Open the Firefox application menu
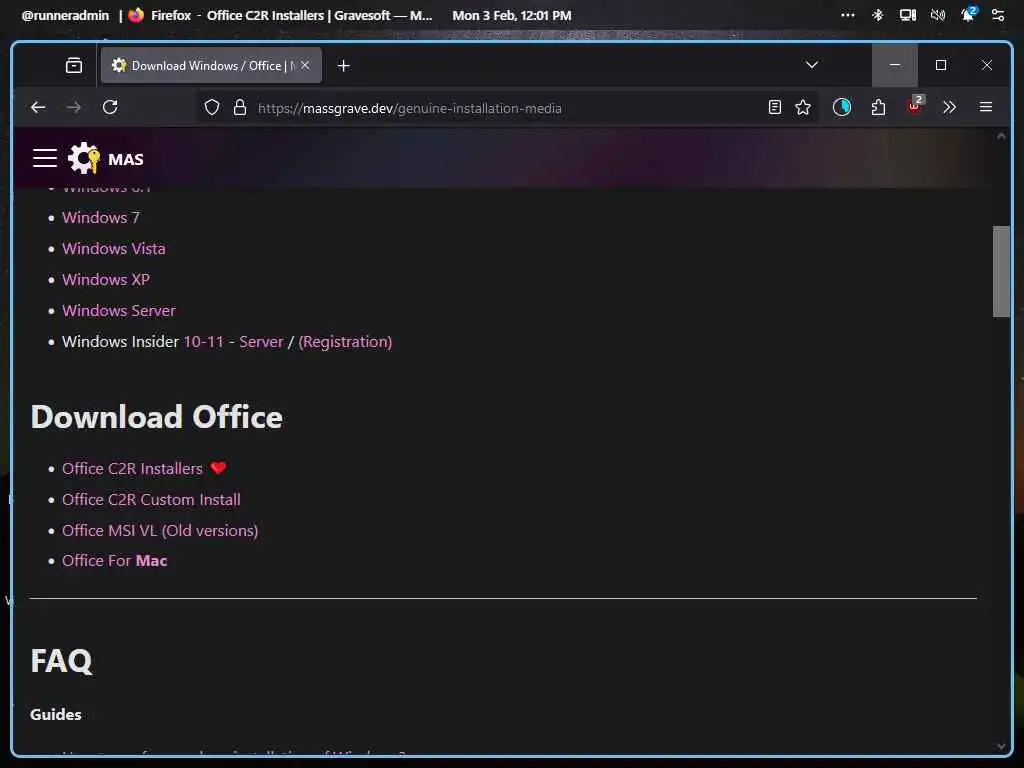Screen dimensions: 1024x768 click(x=986, y=107)
